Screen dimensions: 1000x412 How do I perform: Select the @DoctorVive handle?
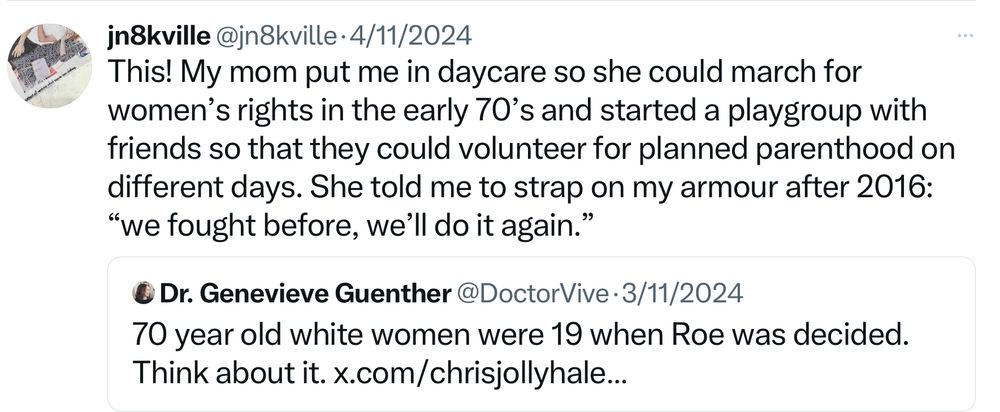(x=533, y=293)
